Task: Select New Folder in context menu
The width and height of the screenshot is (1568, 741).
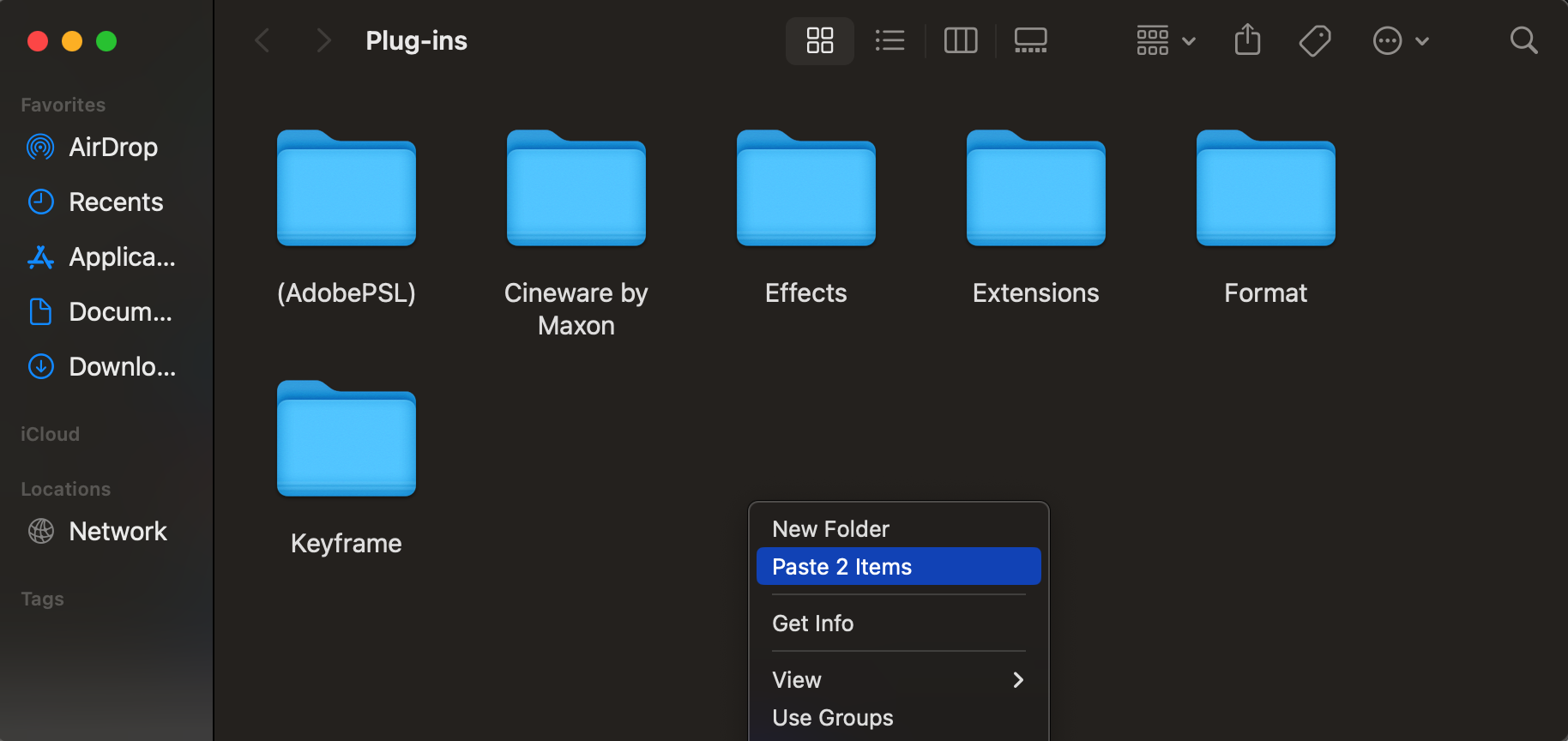Action: (x=830, y=529)
